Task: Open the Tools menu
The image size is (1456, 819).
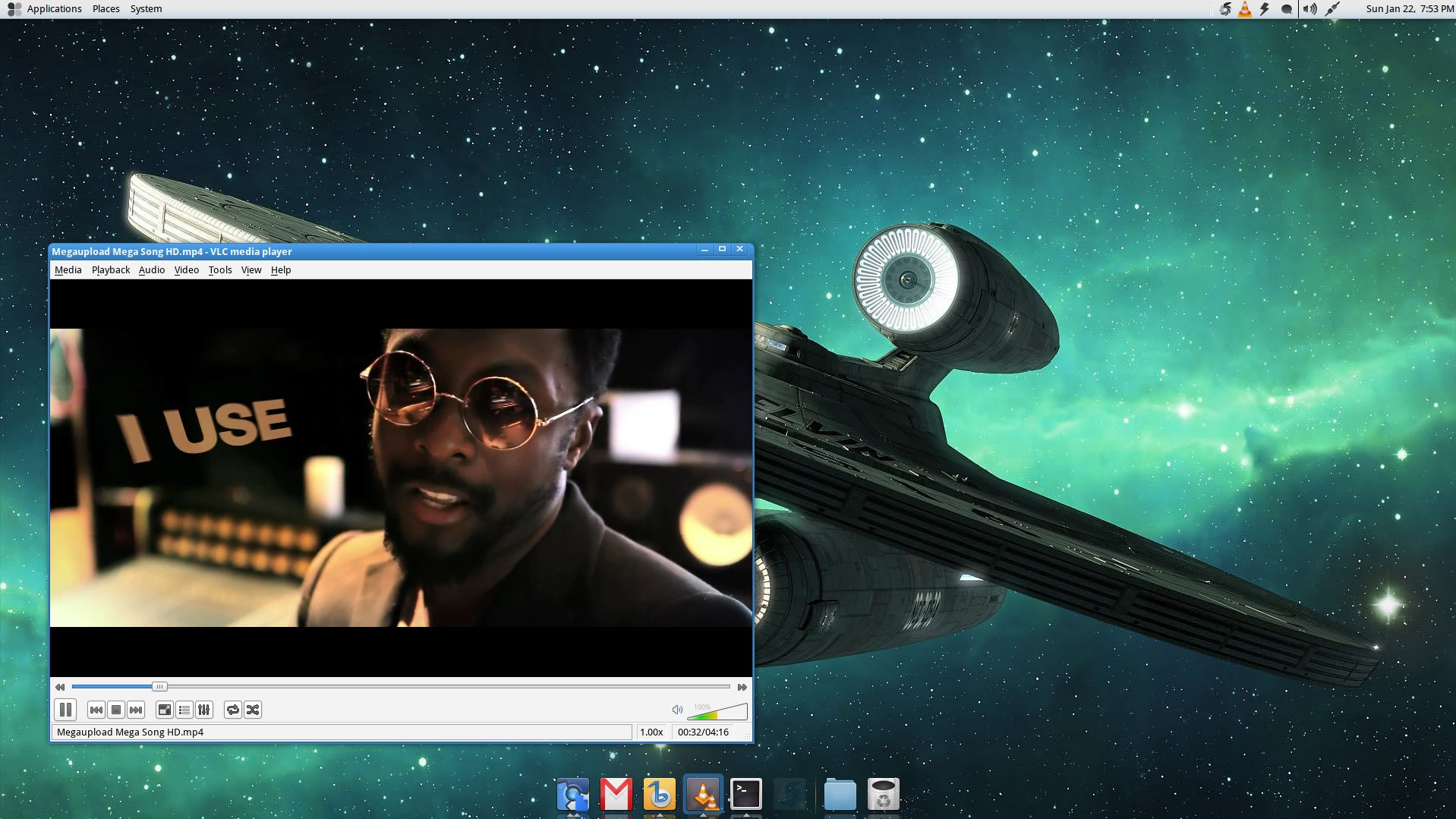Action: (220, 269)
